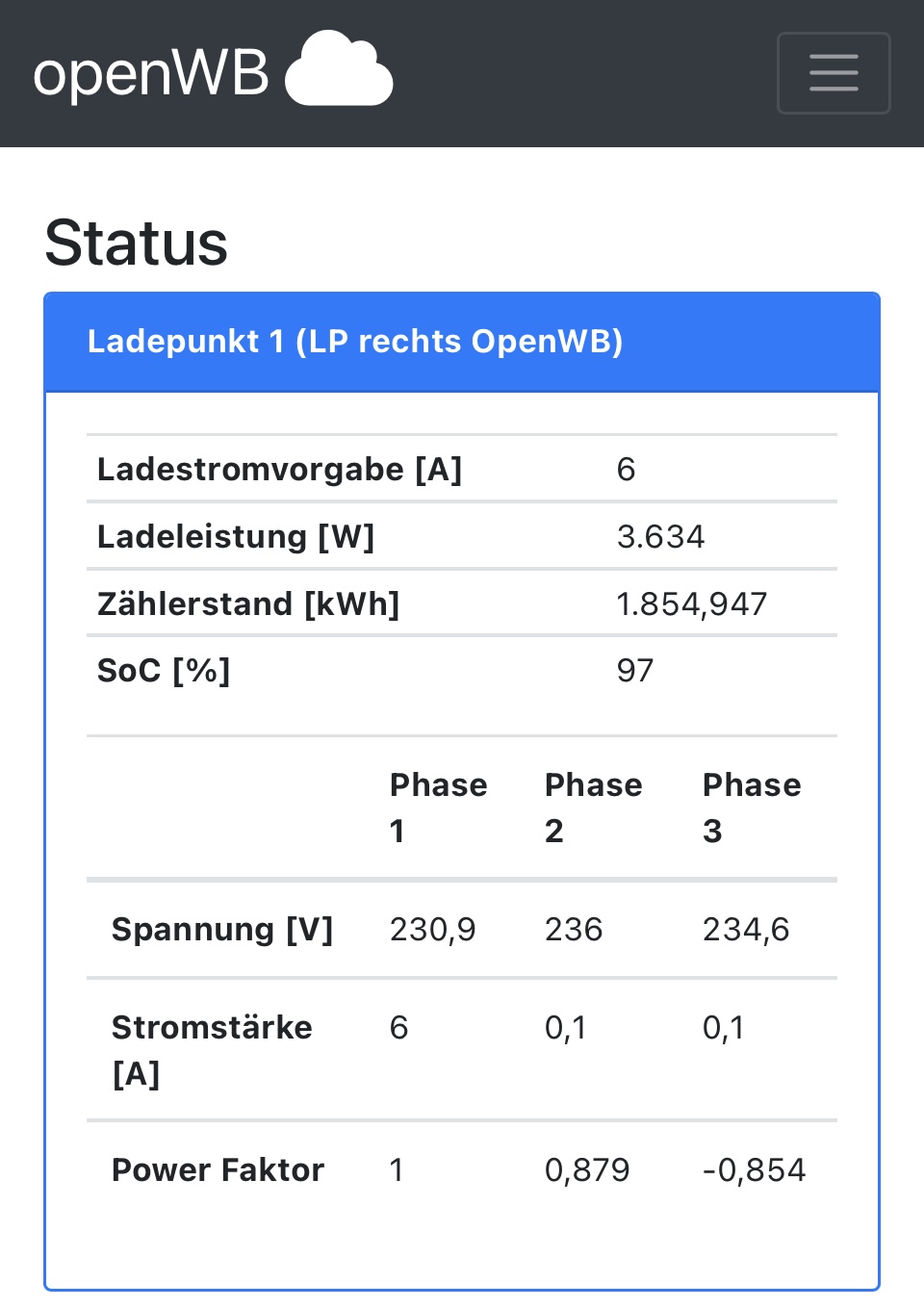The width and height of the screenshot is (924, 1308).
Task: Select Phase 3 power factor -0,854
Action: click(x=754, y=1170)
